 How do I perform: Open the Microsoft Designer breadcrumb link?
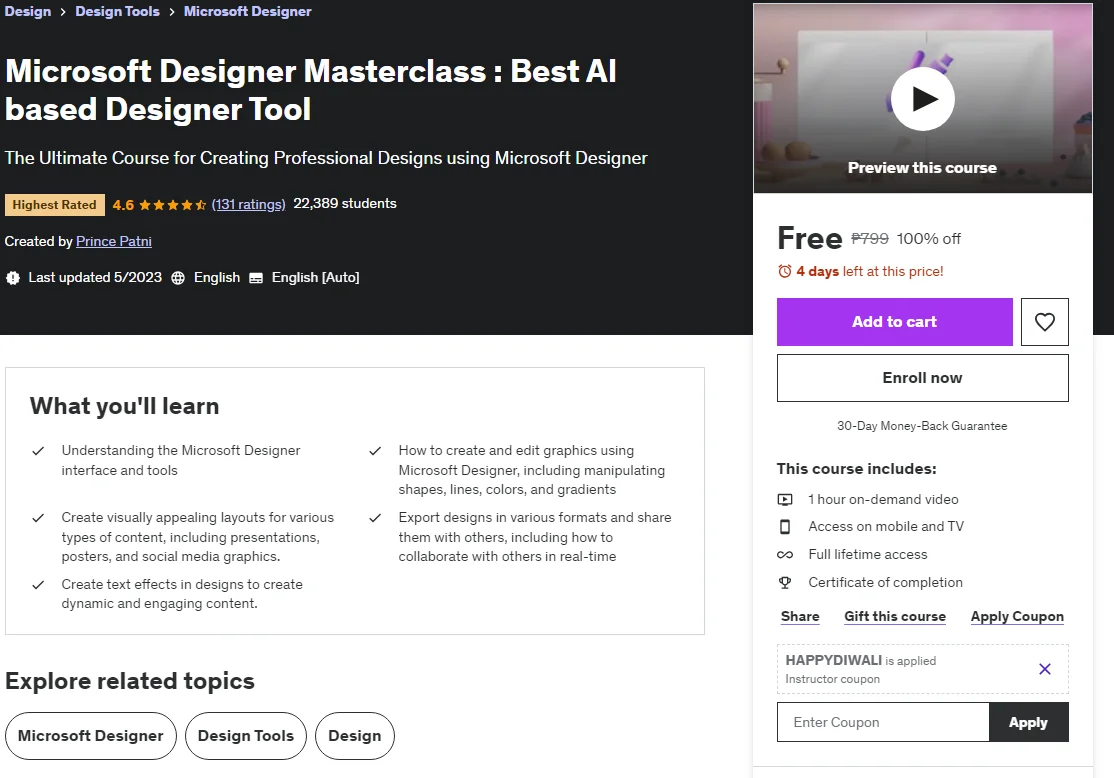click(x=247, y=11)
